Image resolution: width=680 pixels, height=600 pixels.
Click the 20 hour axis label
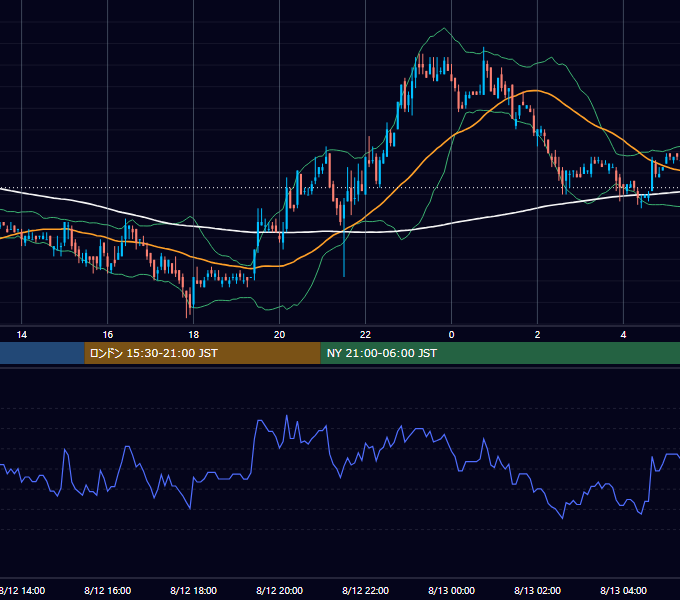[279, 335]
